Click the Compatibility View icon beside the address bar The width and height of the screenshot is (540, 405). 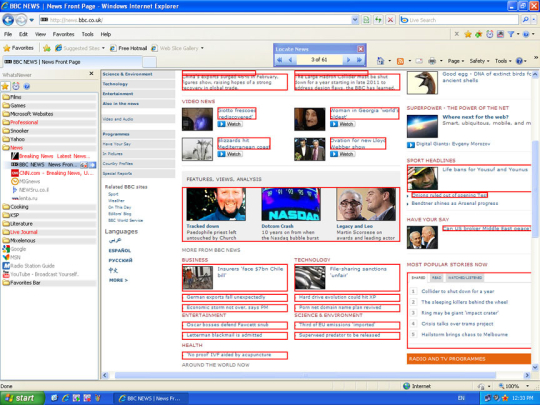366,20
